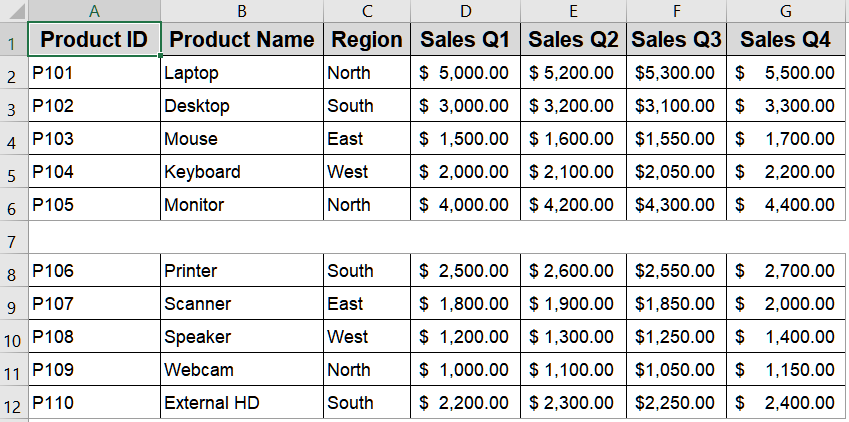Select the Webcam product name cell

coord(241,370)
